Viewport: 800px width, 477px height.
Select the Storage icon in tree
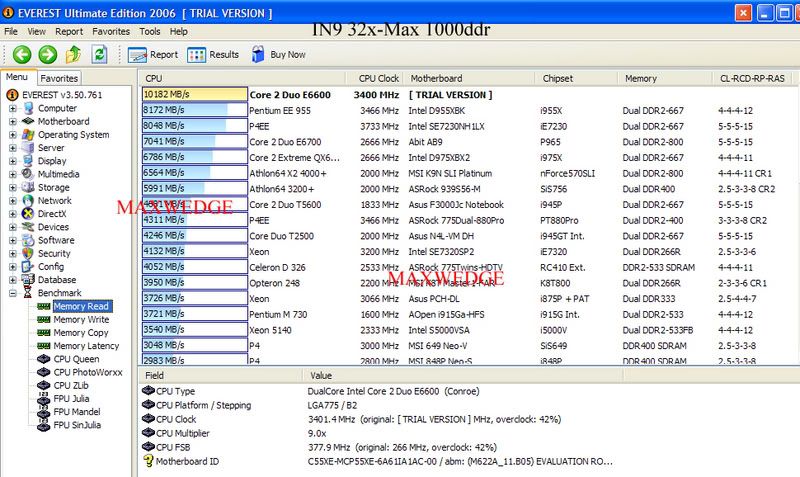pos(28,188)
